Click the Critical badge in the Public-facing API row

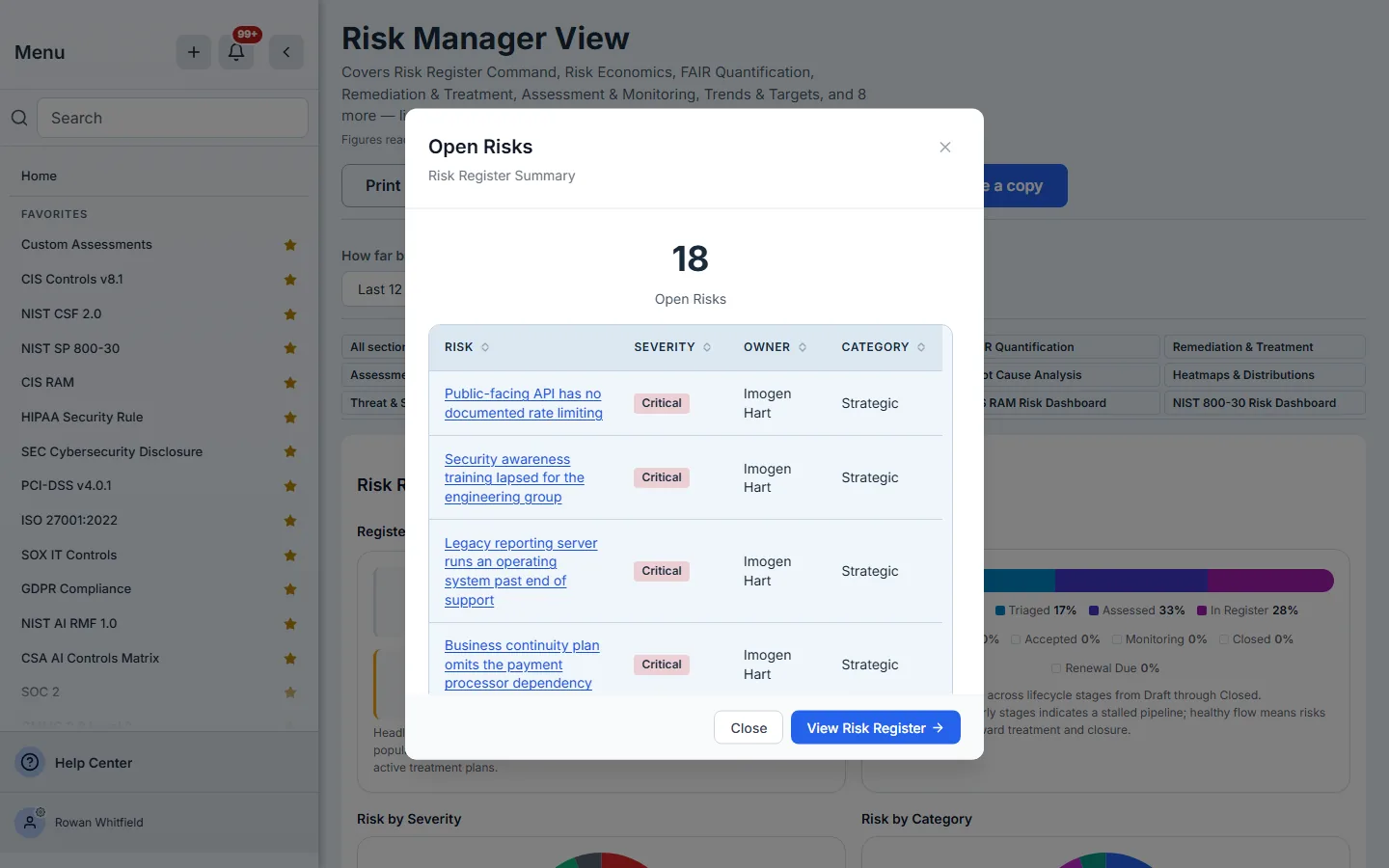click(662, 403)
